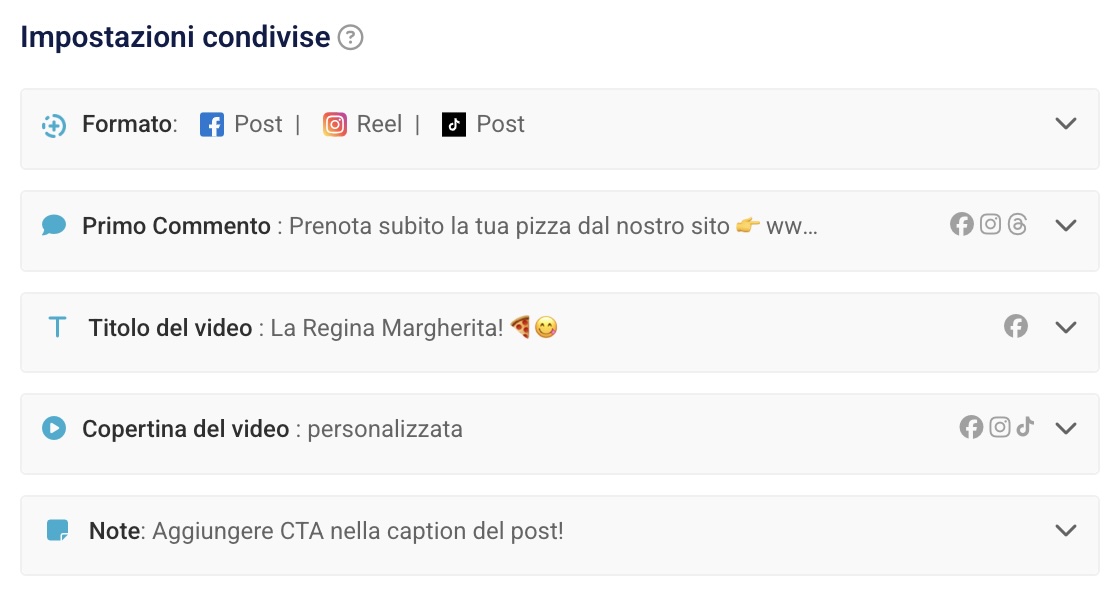Click the Facebook icon in Titolo del video row
The width and height of the screenshot is (1117, 589).
tap(1016, 326)
